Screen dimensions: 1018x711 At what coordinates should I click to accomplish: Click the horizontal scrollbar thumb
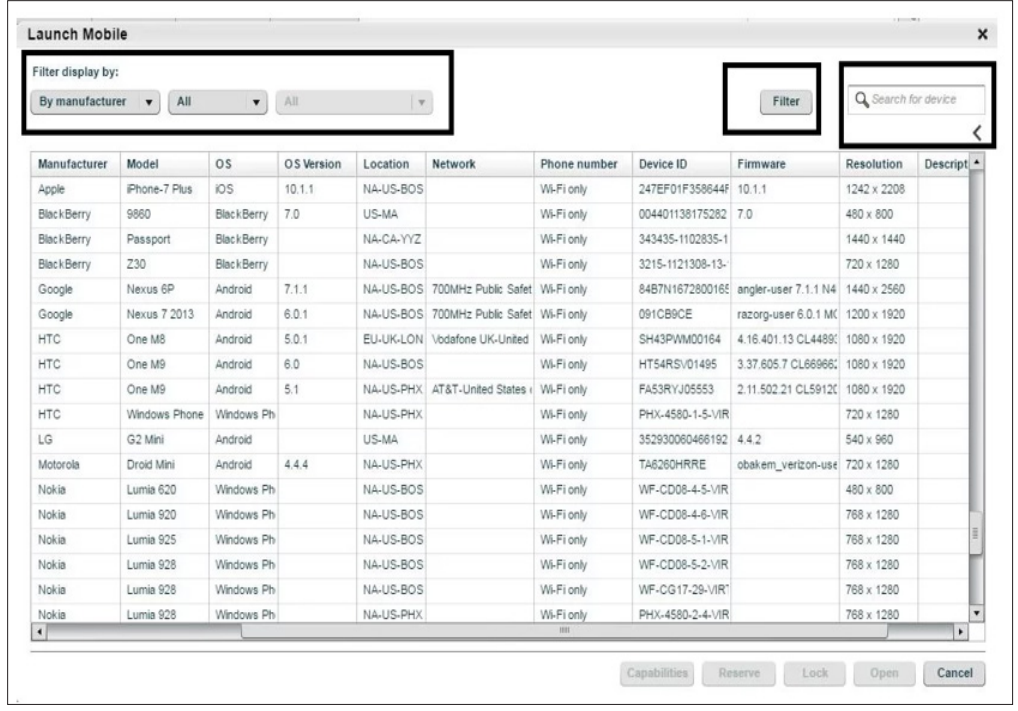point(565,631)
